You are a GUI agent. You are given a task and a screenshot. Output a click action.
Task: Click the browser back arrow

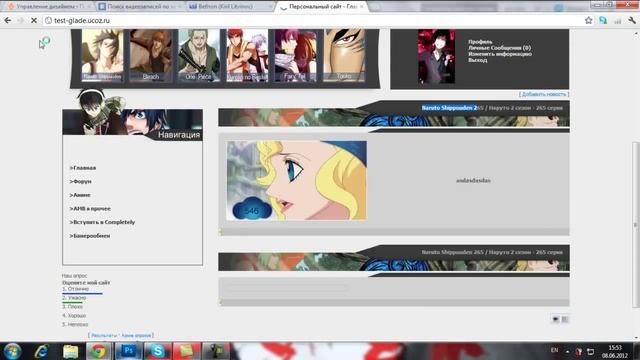pyautogui.click(x=8, y=20)
